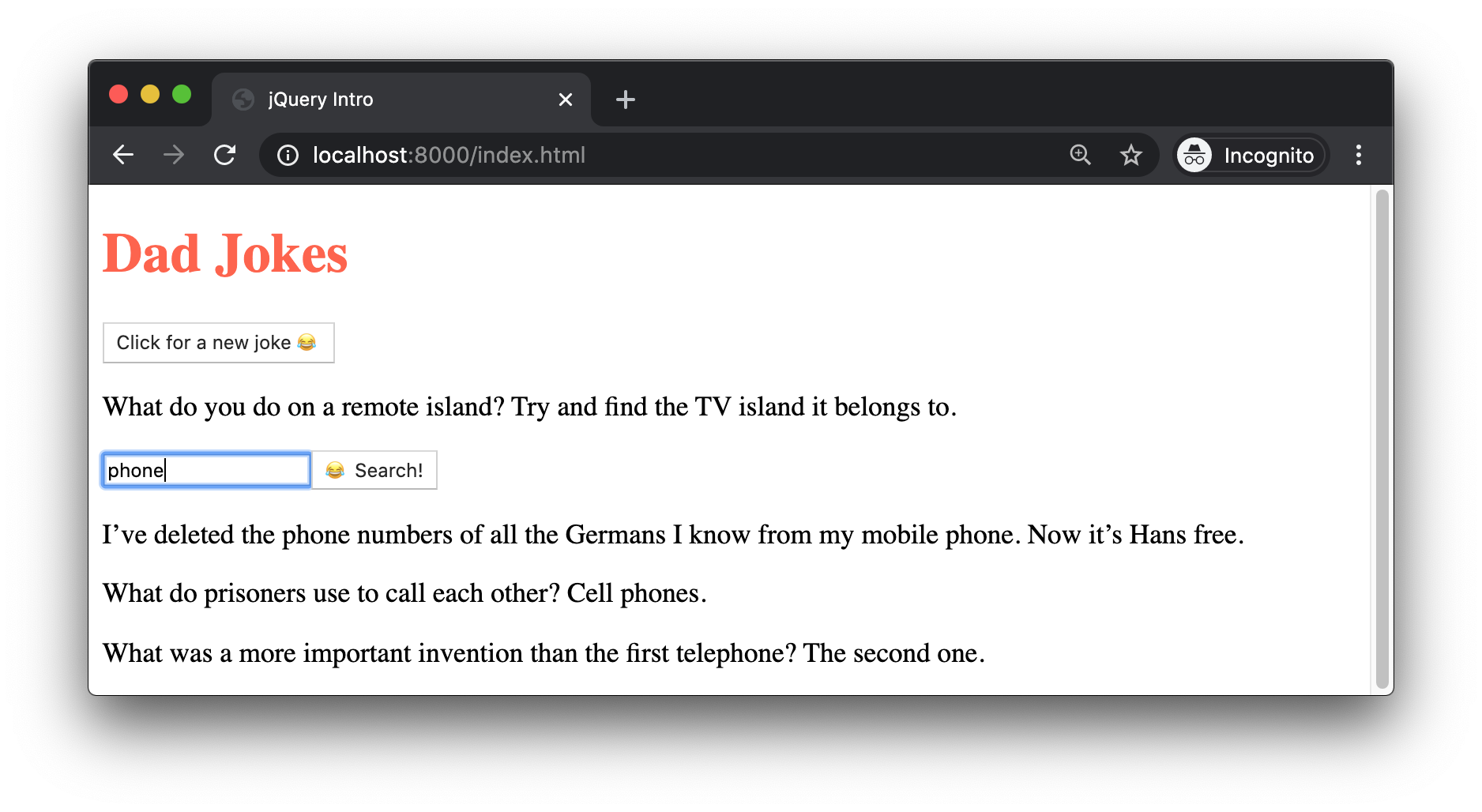The width and height of the screenshot is (1482, 812).
Task: Click the joke about cell phones
Action: 404,593
